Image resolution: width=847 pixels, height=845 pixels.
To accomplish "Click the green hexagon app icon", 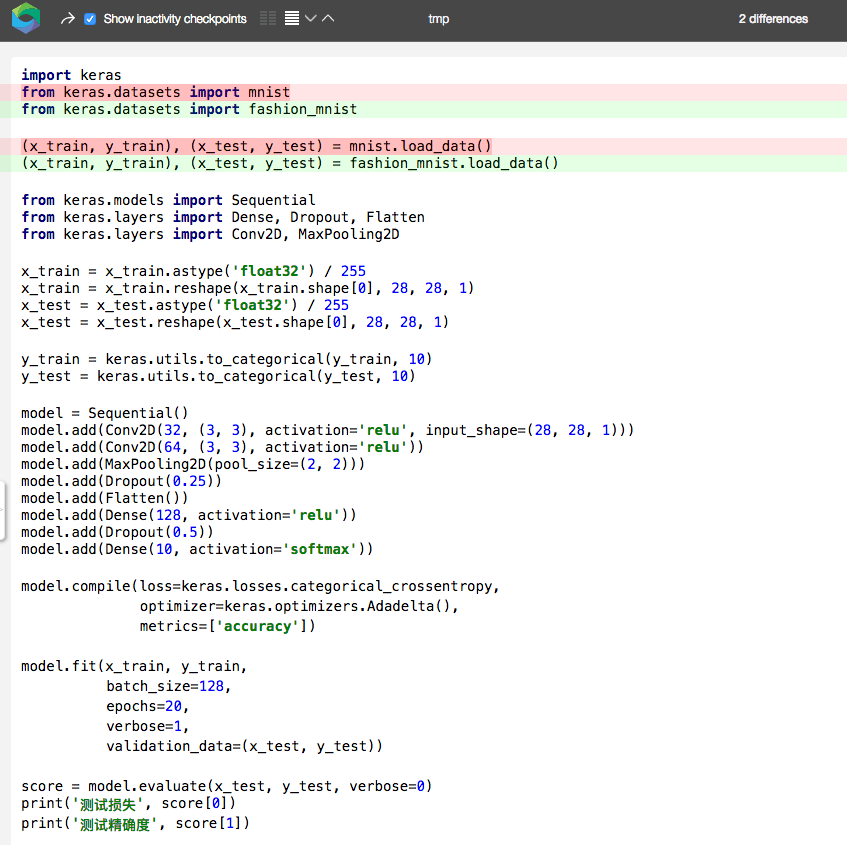I will pos(25,17).
